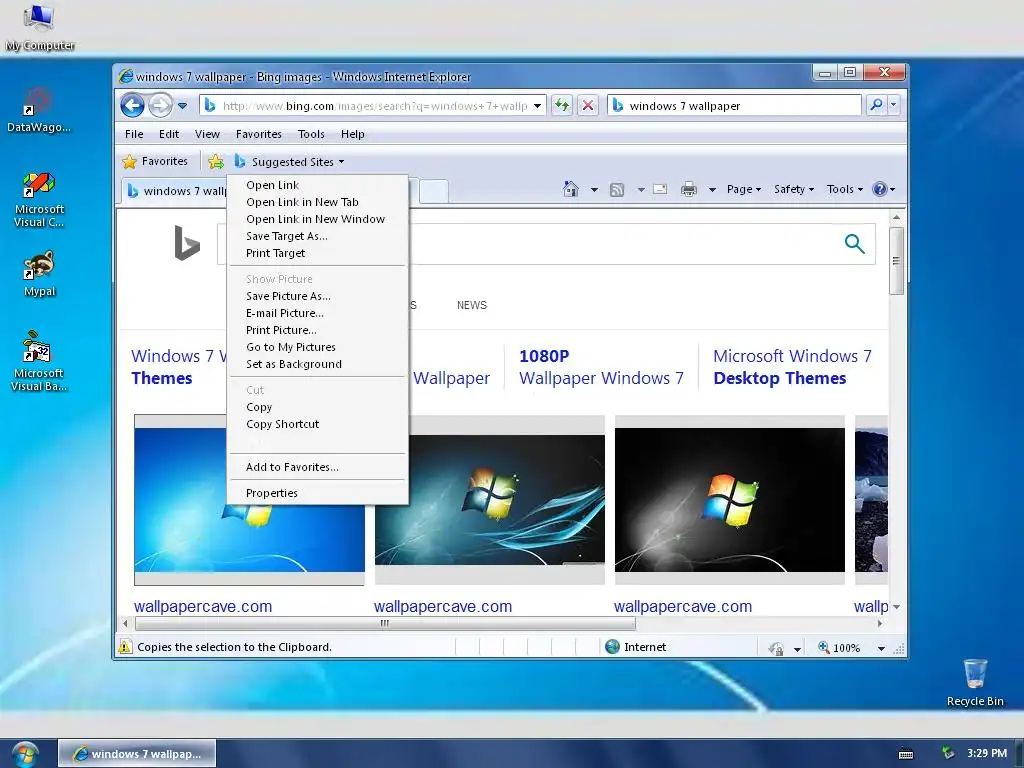Choose Copy Shortcut in the context menu
Image resolution: width=1024 pixels, height=768 pixels.
pos(317,424)
